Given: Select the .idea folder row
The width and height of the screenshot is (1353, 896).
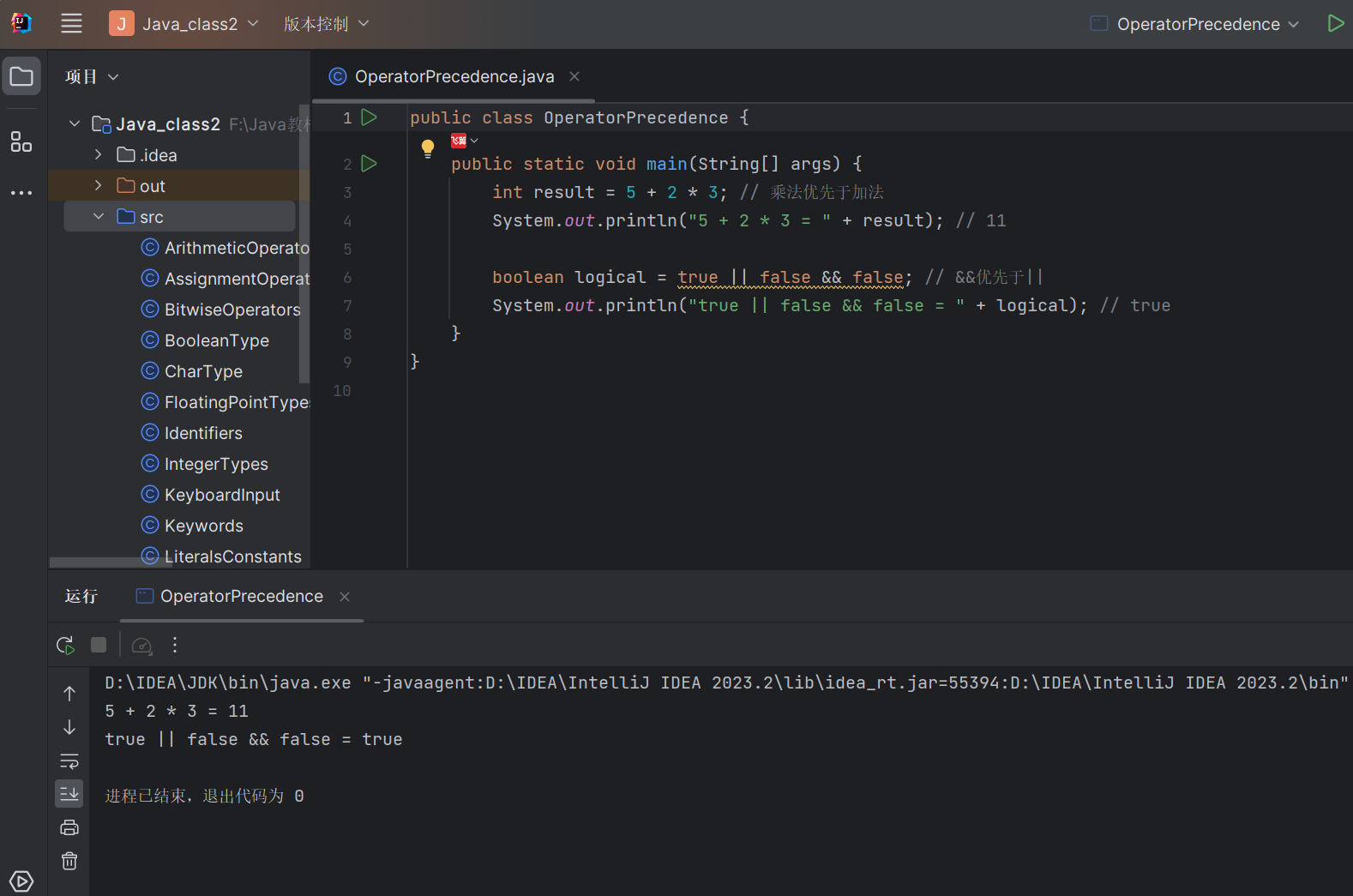Looking at the screenshot, I should click(179, 155).
